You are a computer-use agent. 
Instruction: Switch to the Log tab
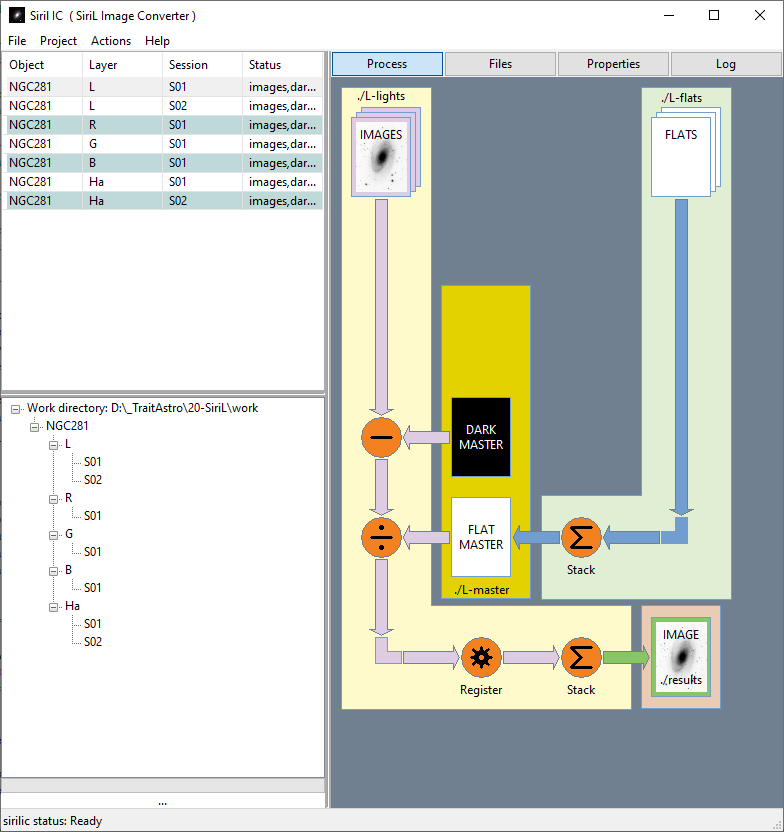pyautogui.click(x=726, y=64)
